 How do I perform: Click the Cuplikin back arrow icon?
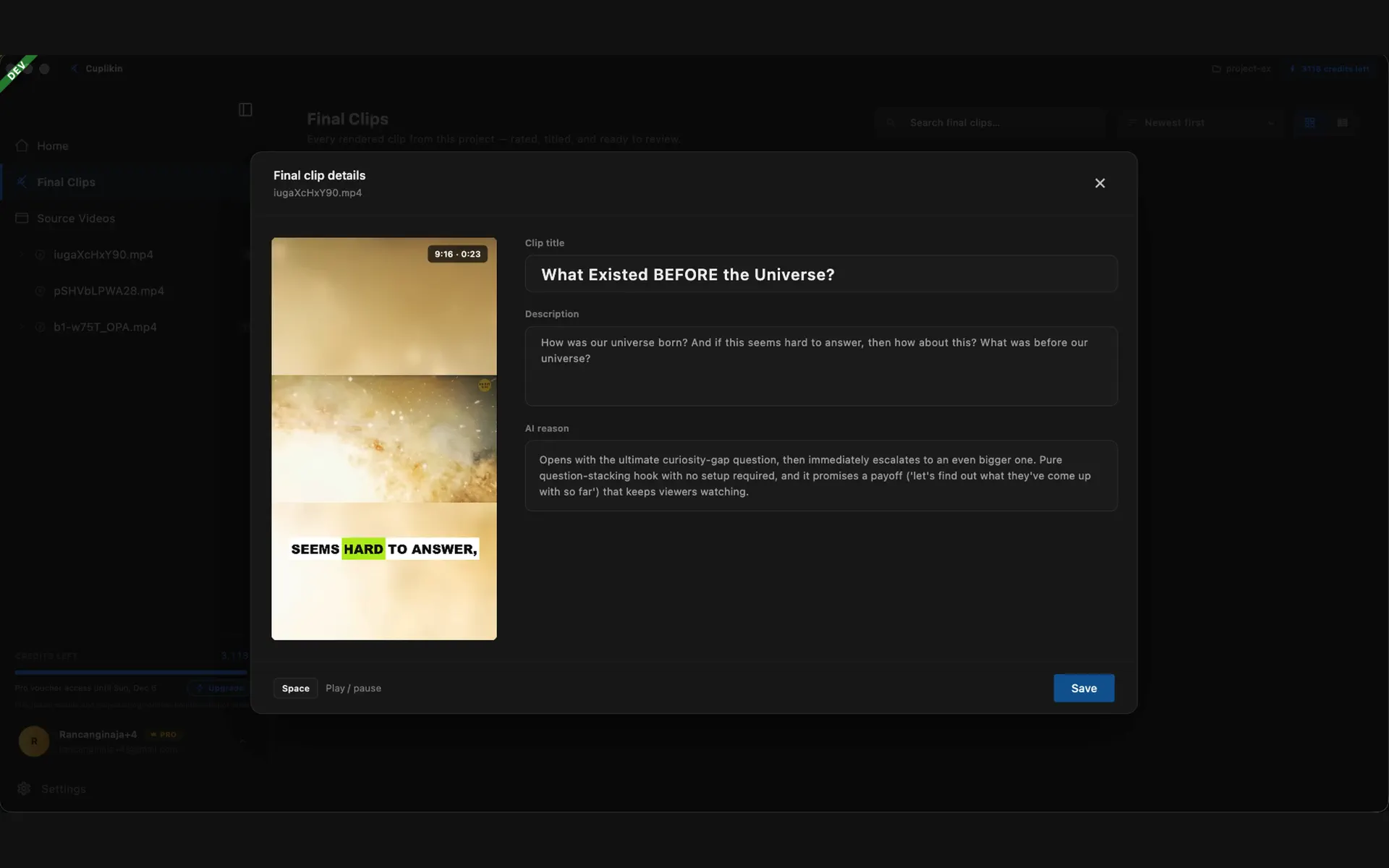(x=75, y=68)
